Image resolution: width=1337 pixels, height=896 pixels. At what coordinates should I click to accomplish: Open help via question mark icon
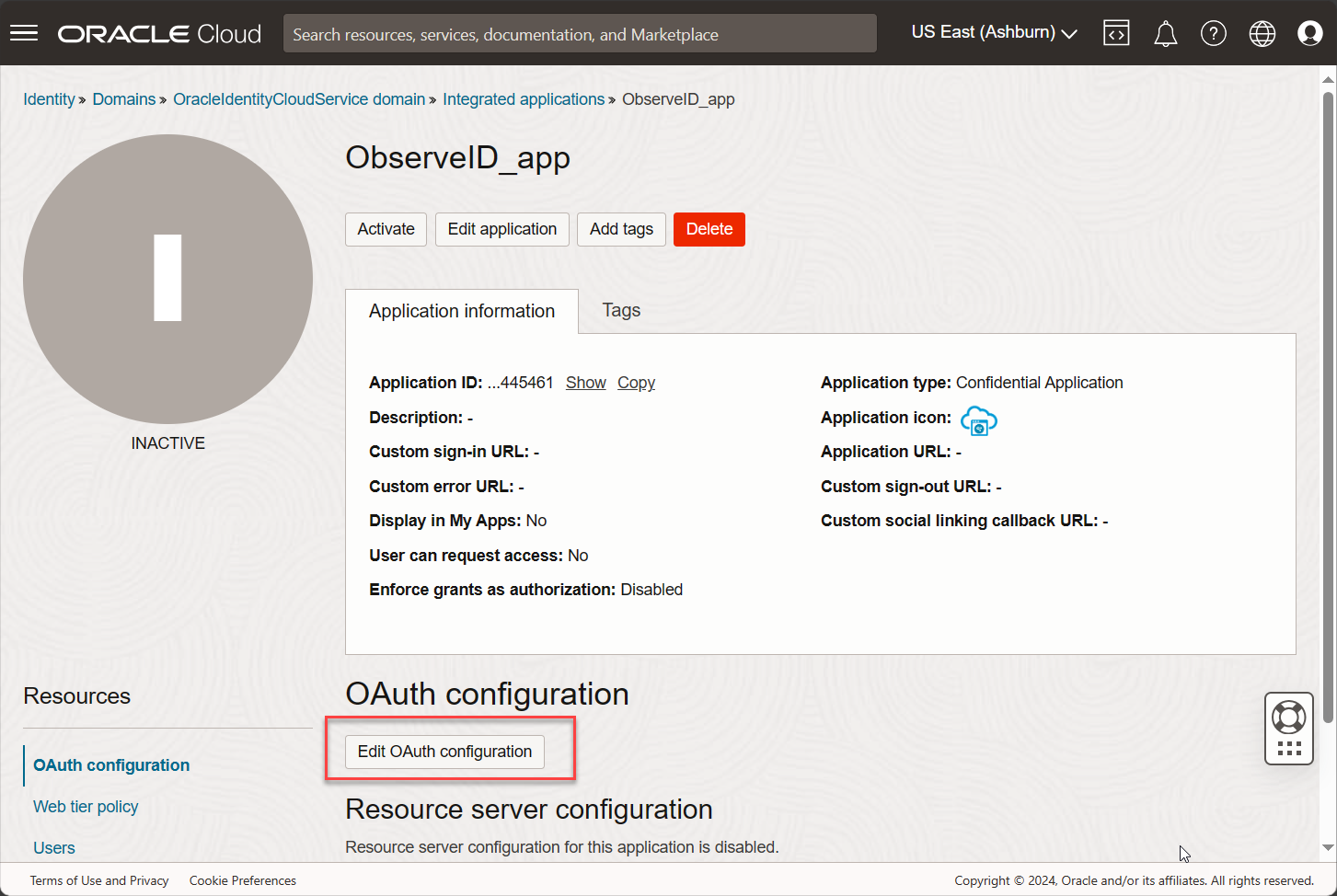pyautogui.click(x=1214, y=32)
